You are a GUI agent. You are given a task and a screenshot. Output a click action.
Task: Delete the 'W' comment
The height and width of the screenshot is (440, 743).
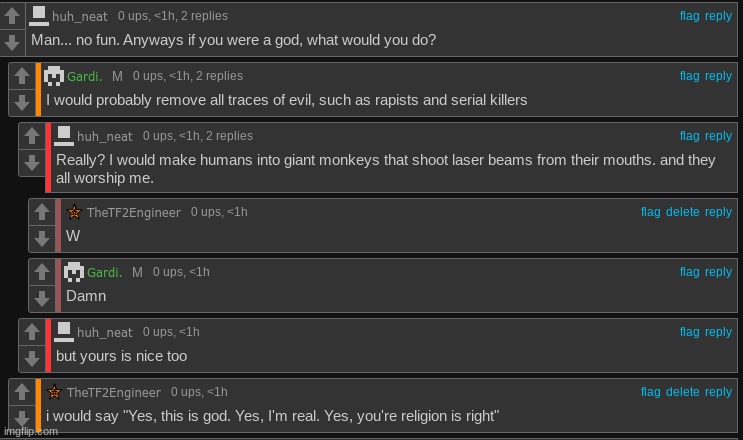682,212
